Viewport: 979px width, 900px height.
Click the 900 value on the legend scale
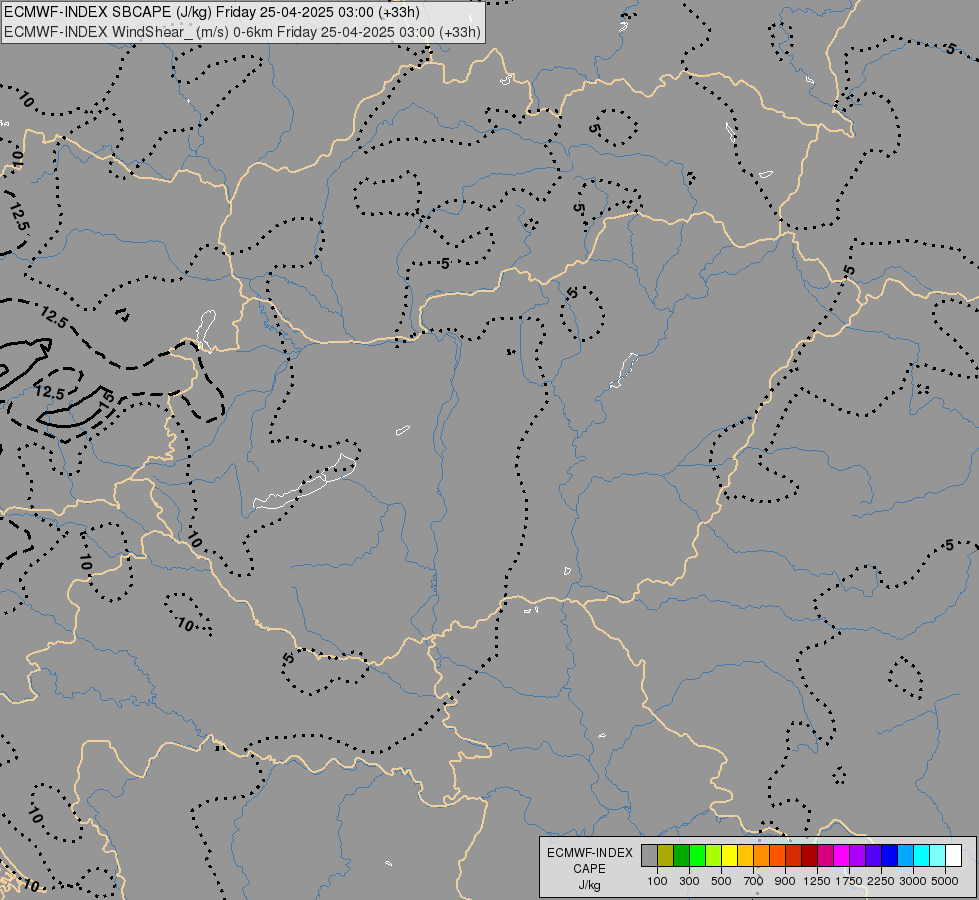(x=785, y=881)
